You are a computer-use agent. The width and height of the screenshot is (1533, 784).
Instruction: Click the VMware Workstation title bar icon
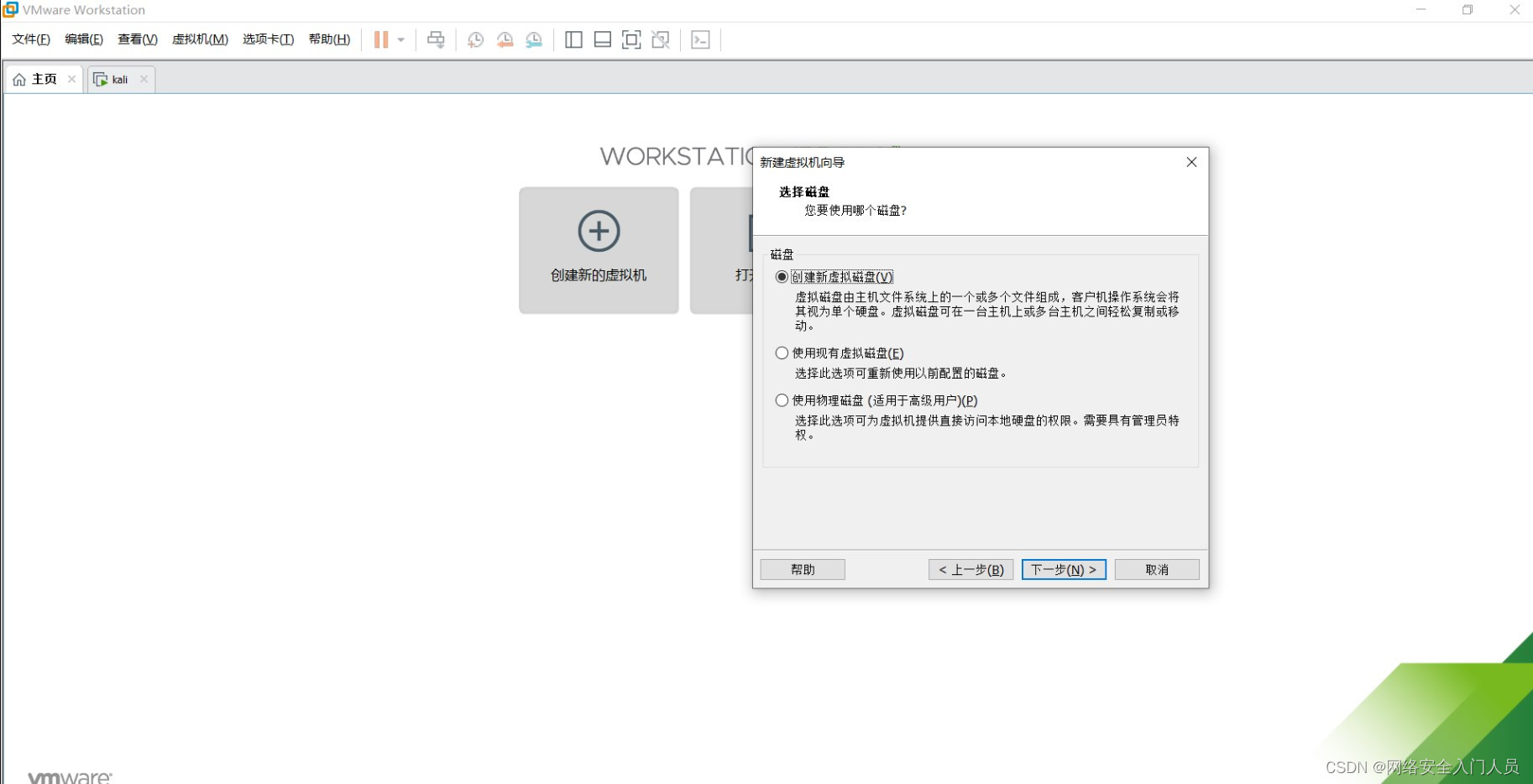[10, 9]
